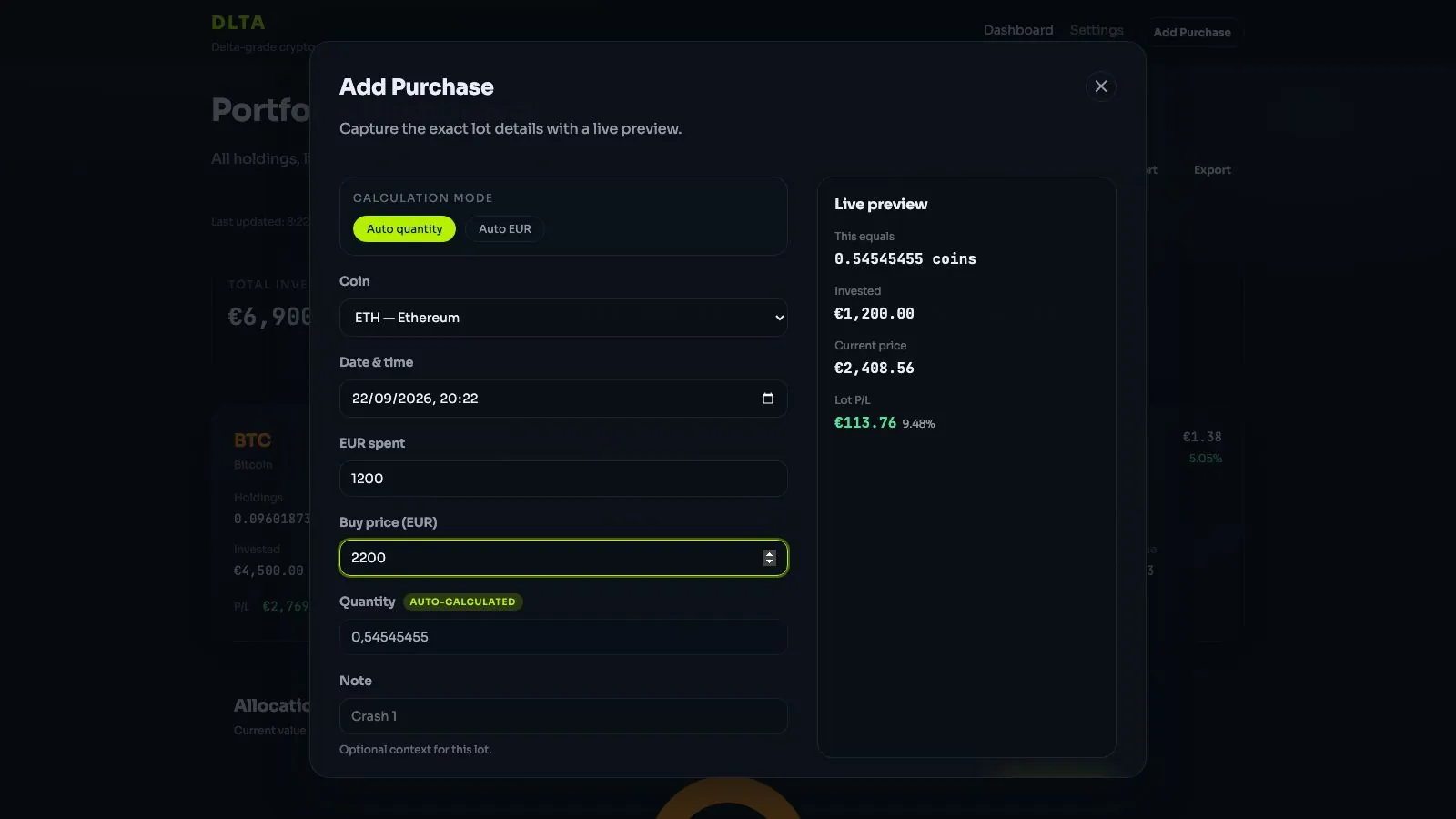Viewport: 1456px width, 819px height.
Task: Click the 9.48% percentage in preview
Action: click(918, 424)
